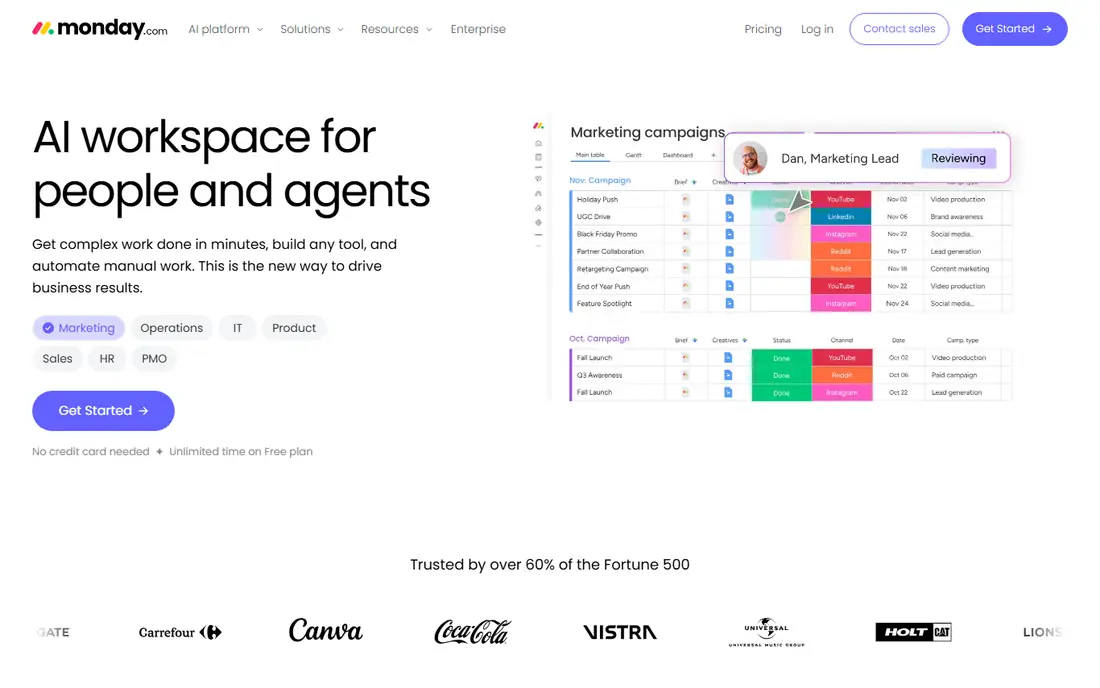This screenshot has height=688, width=1100.
Task: Deselect the Marketing category chip
Action: pos(79,328)
